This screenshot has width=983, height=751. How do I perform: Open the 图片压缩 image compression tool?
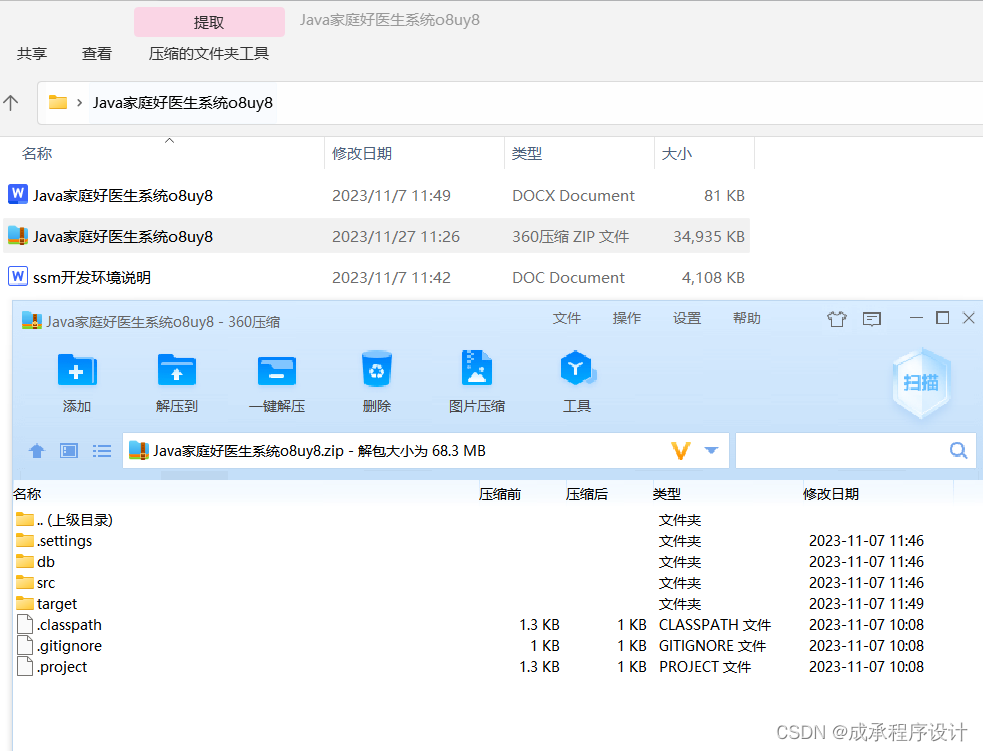point(476,368)
